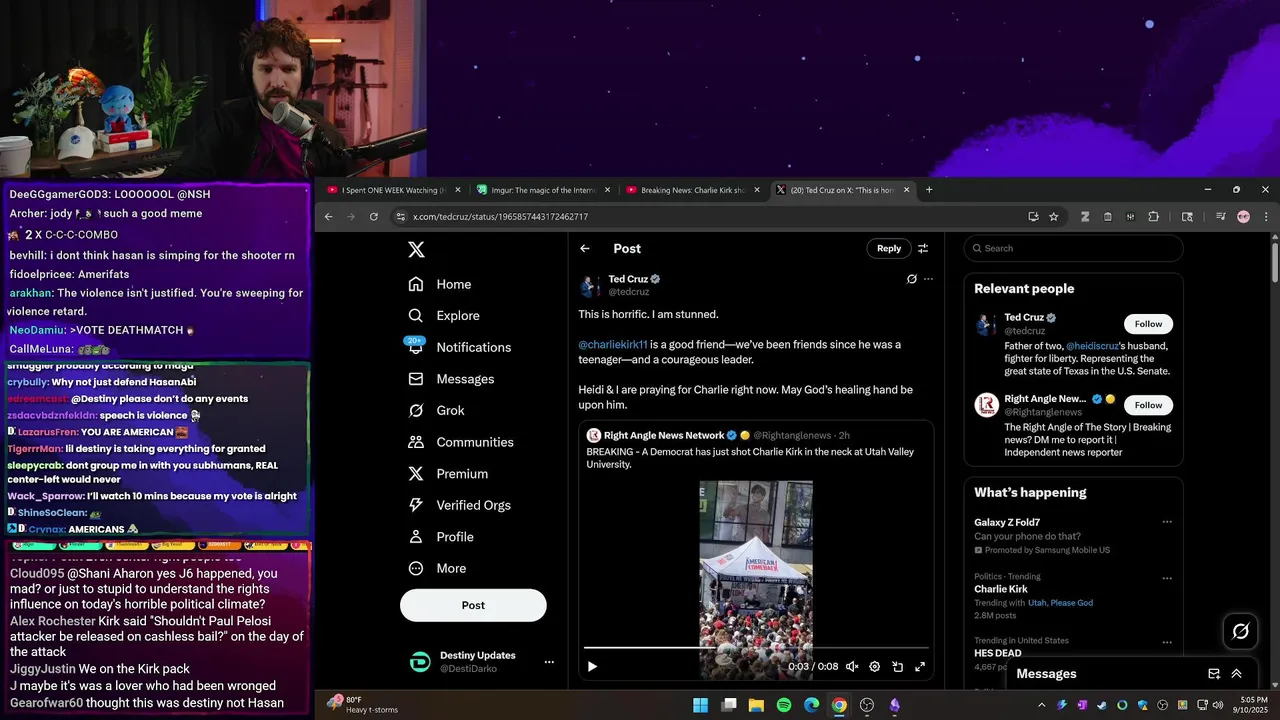Open Grok in the X sidebar

(437, 410)
